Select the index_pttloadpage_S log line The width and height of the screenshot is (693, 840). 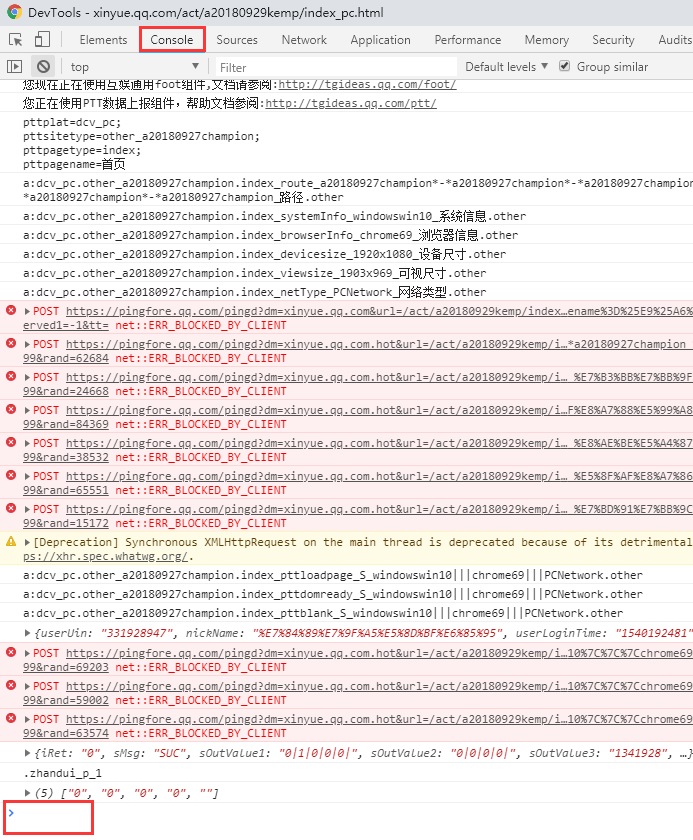[x=333, y=575]
